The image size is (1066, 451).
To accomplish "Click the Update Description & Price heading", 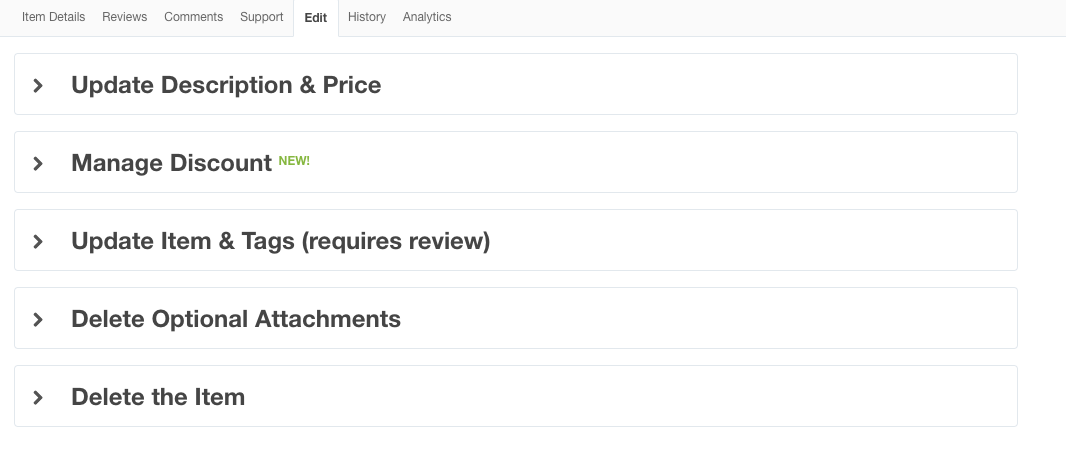I will 226,85.
